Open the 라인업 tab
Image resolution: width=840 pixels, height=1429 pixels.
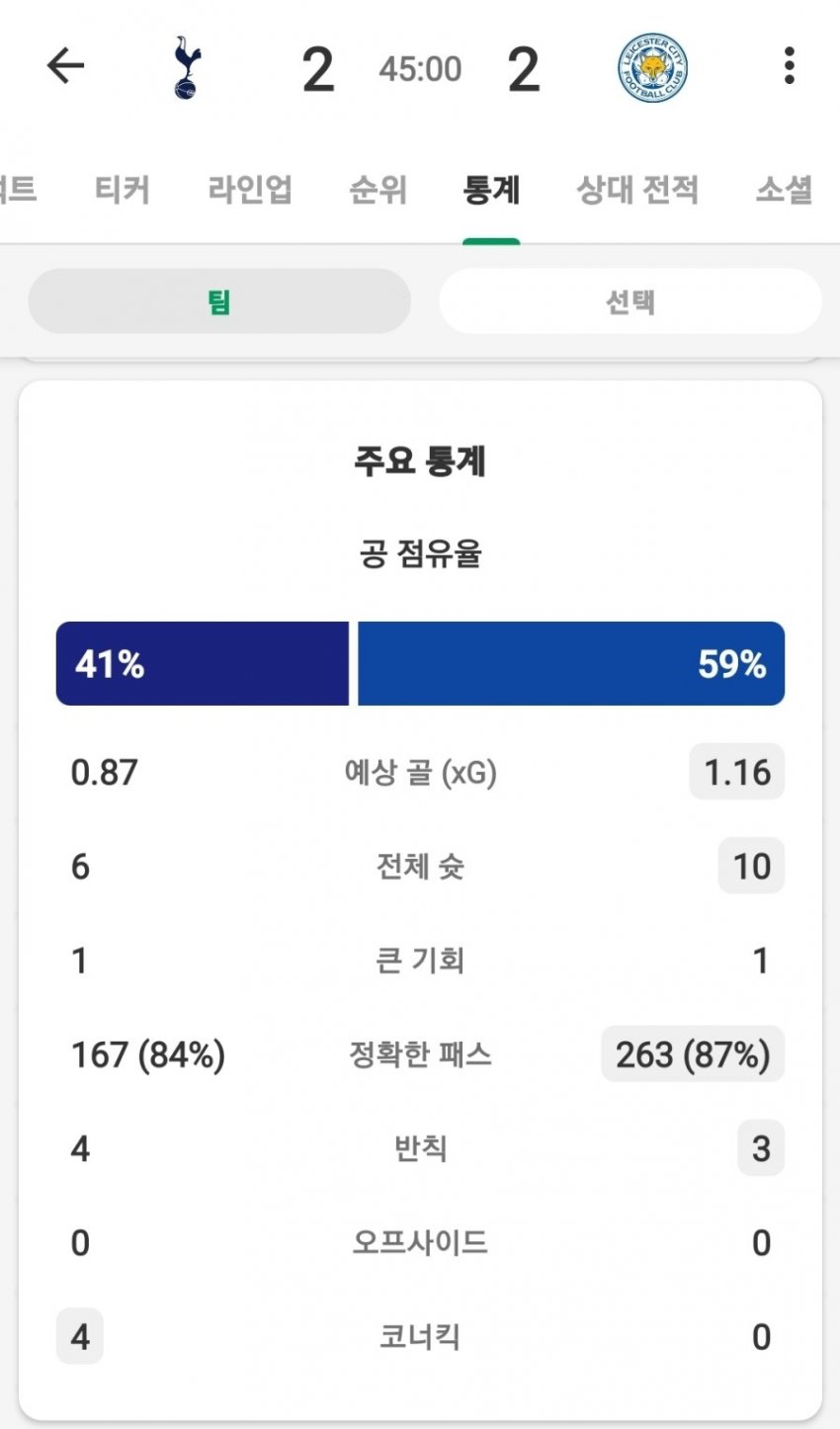coord(250,189)
